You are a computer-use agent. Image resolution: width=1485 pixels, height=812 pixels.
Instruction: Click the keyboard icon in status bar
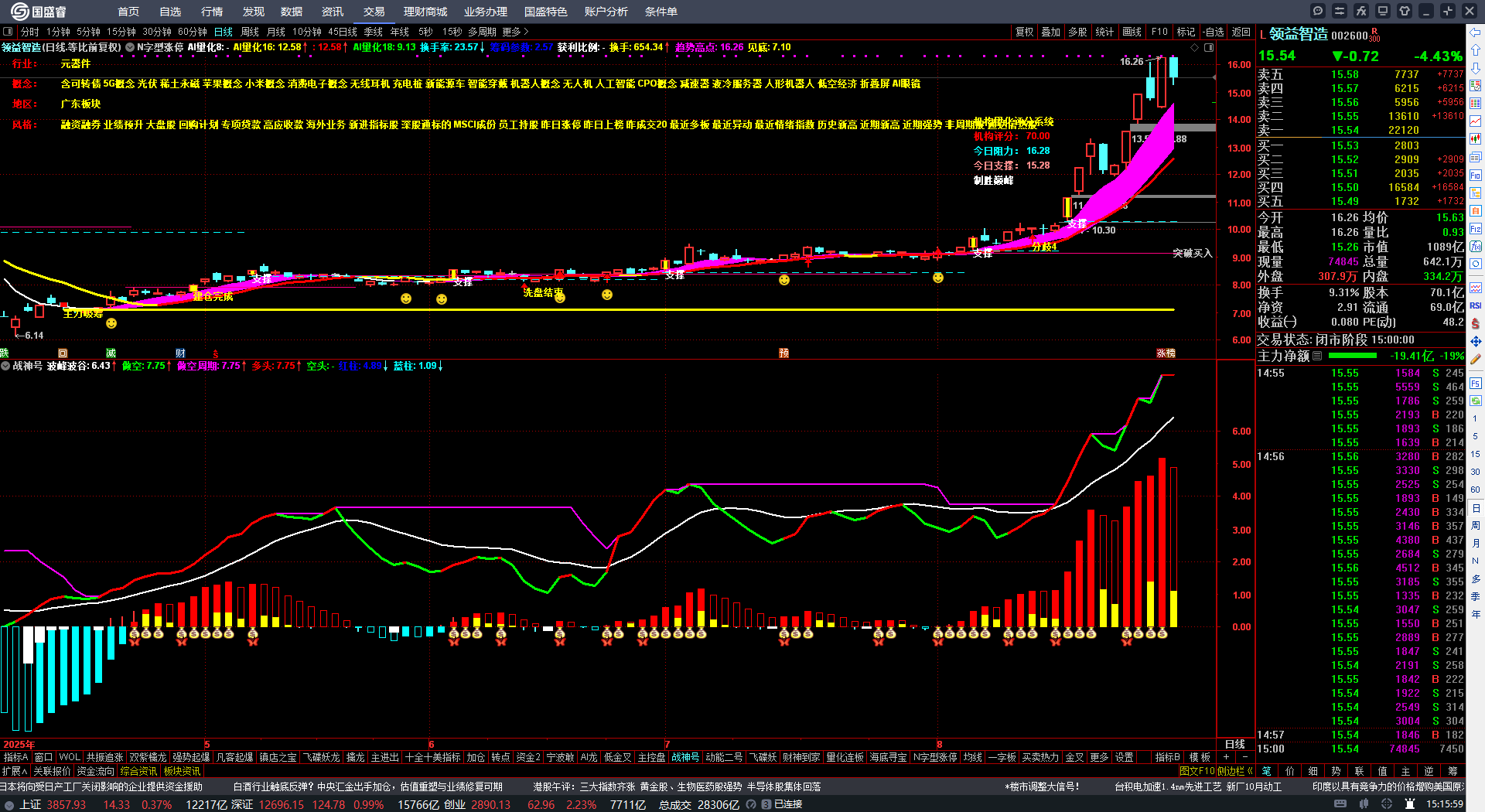tap(1340, 804)
